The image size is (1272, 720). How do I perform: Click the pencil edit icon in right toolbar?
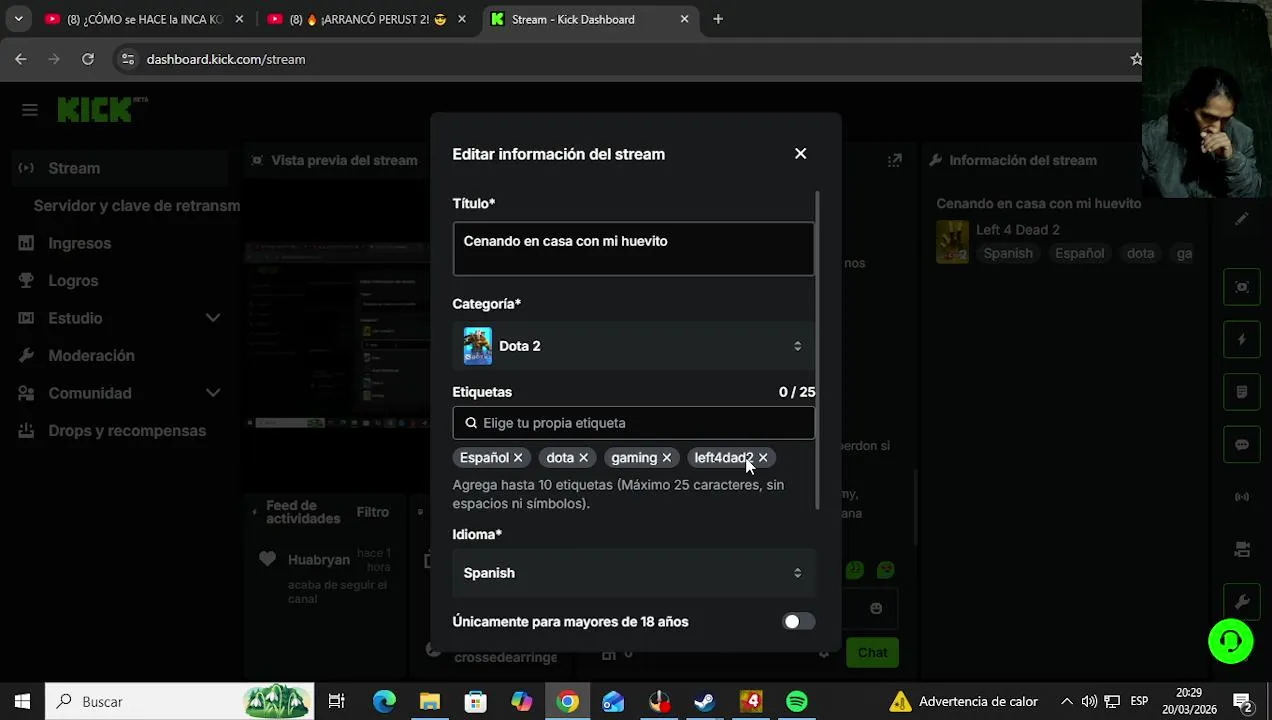(x=1242, y=219)
